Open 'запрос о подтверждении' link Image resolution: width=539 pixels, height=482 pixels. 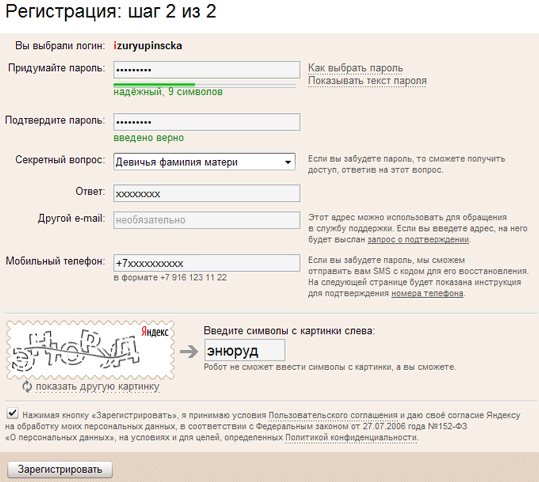(418, 239)
